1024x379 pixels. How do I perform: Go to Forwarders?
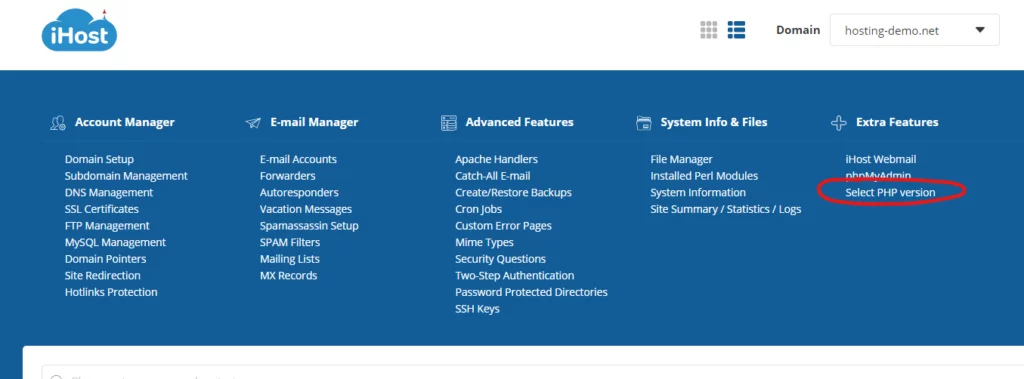pos(287,176)
